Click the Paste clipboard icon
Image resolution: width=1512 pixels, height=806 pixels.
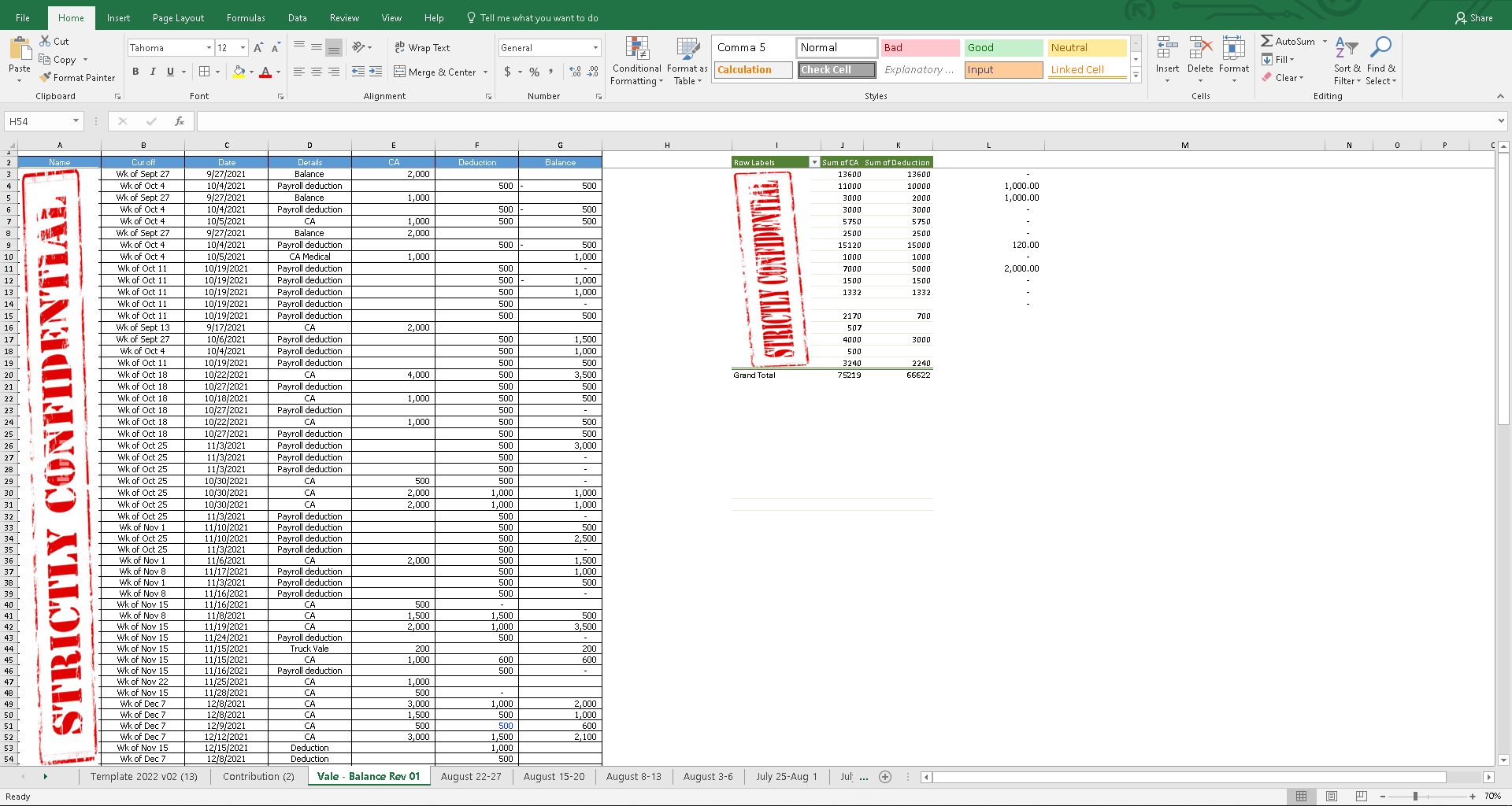[x=20, y=50]
